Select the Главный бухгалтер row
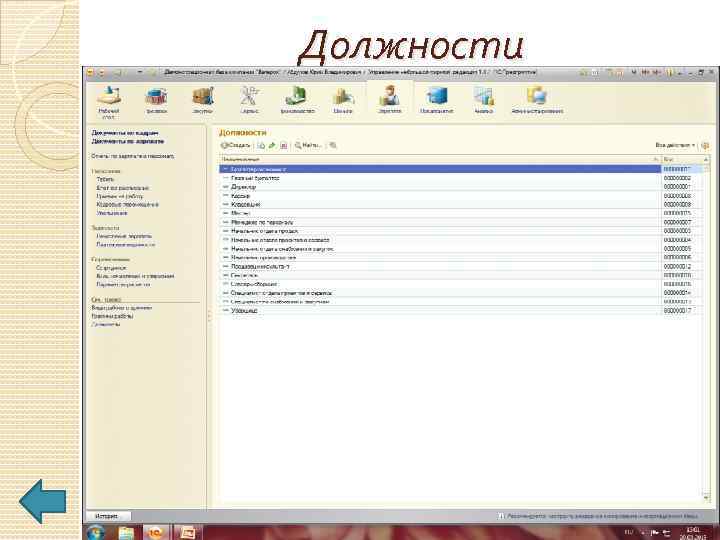The image size is (720, 540). click(440, 178)
